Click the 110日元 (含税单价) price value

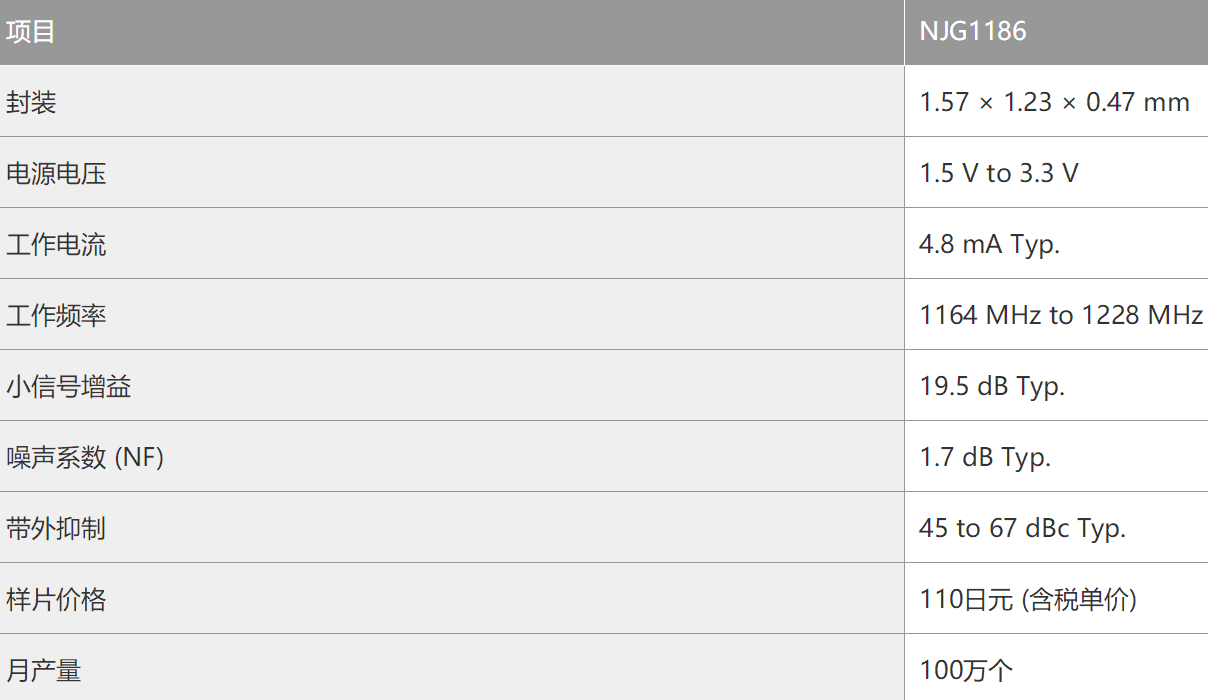tap(1027, 600)
